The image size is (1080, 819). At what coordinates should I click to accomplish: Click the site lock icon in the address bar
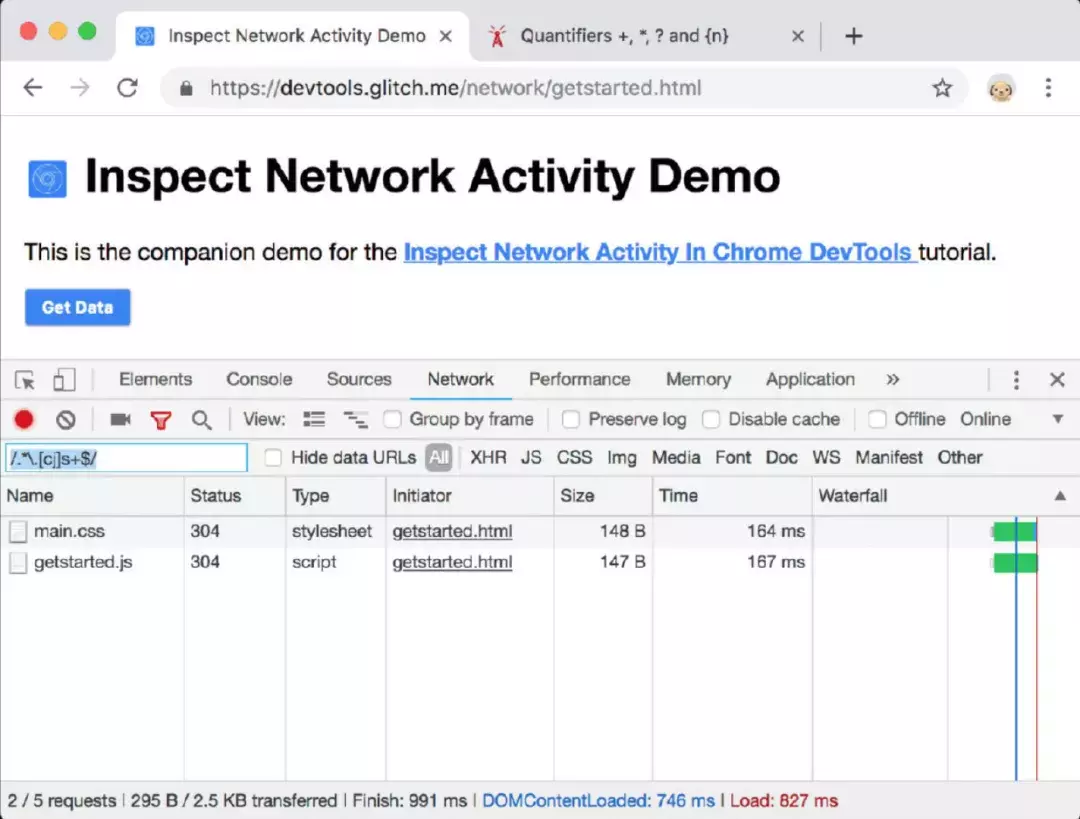(x=186, y=88)
